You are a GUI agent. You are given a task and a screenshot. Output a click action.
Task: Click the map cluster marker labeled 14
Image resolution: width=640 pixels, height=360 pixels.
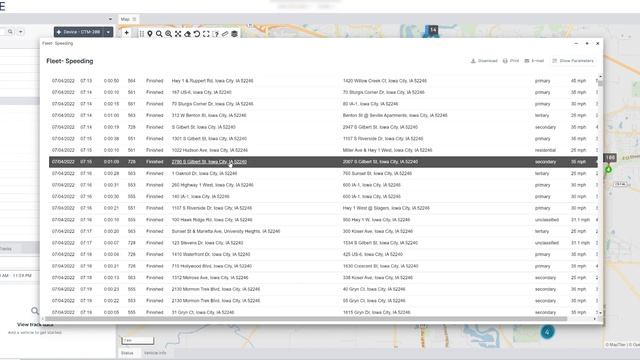(x=433, y=30)
